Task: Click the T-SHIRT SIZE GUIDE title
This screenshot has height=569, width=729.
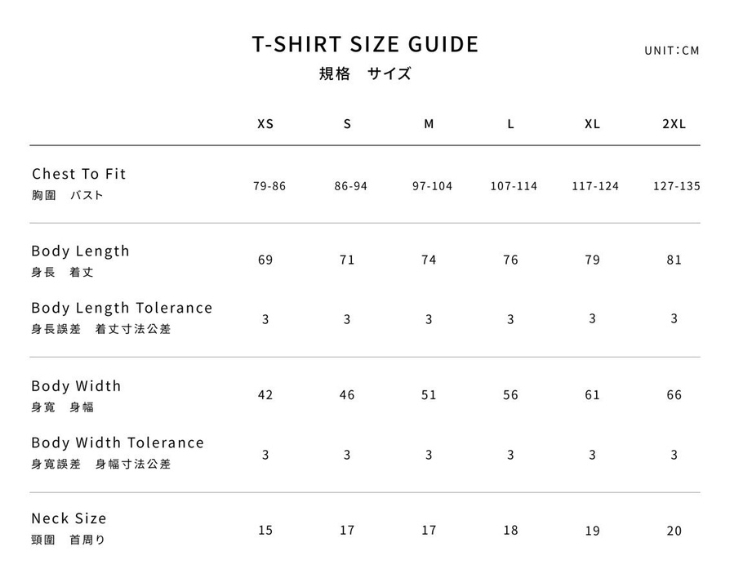Action: (x=365, y=45)
